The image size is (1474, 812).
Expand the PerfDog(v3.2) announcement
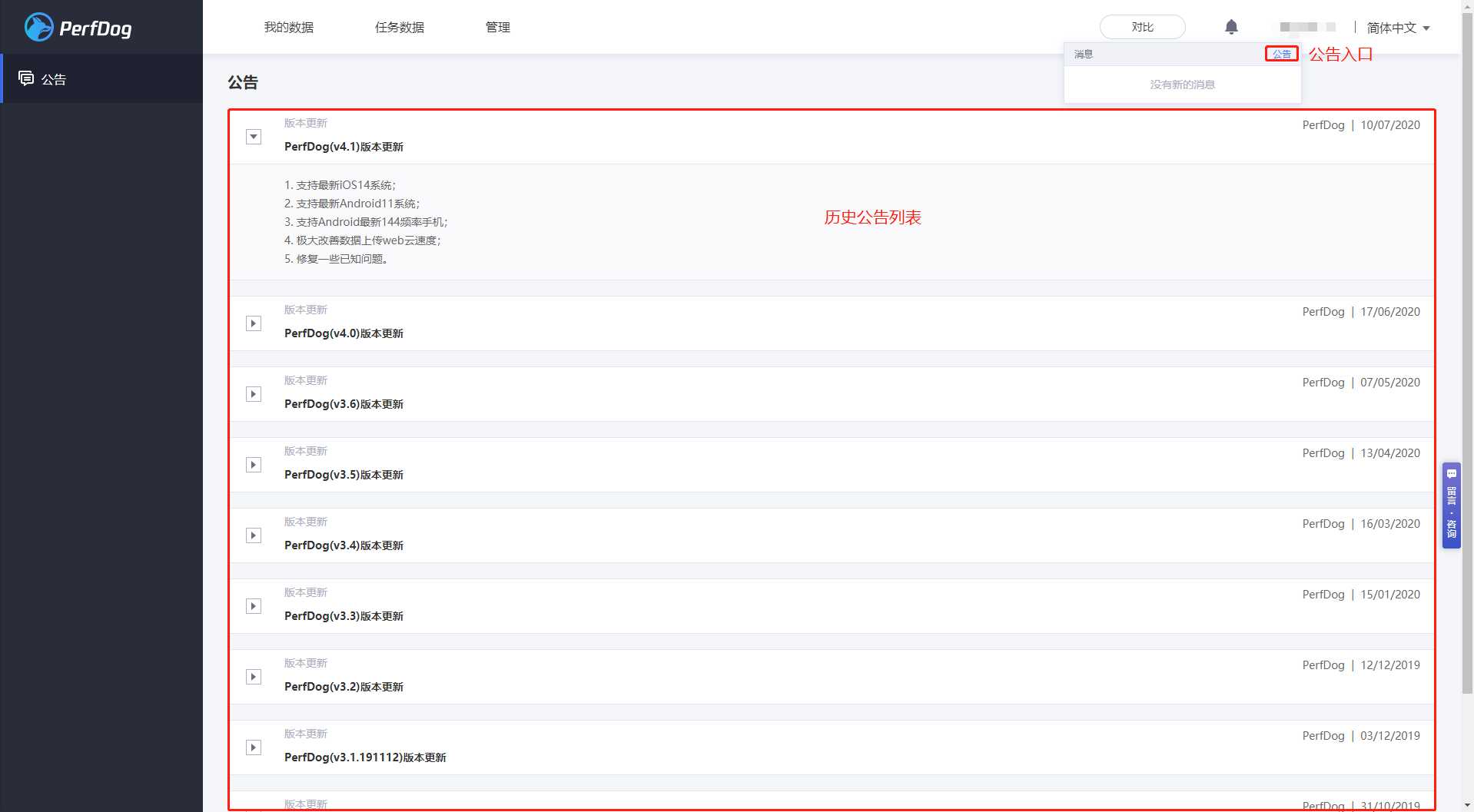254,677
